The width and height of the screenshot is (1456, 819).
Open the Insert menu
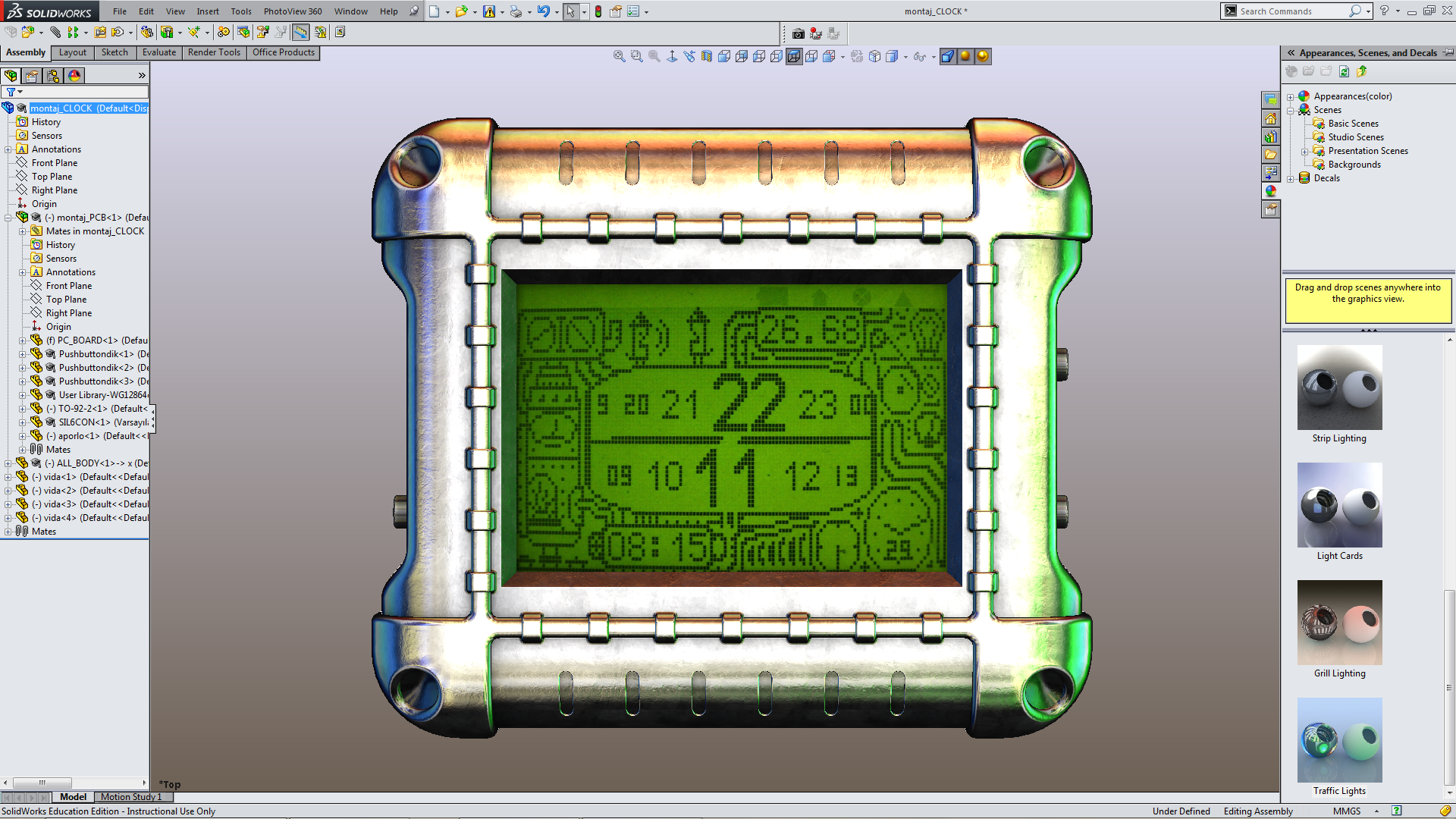[208, 11]
